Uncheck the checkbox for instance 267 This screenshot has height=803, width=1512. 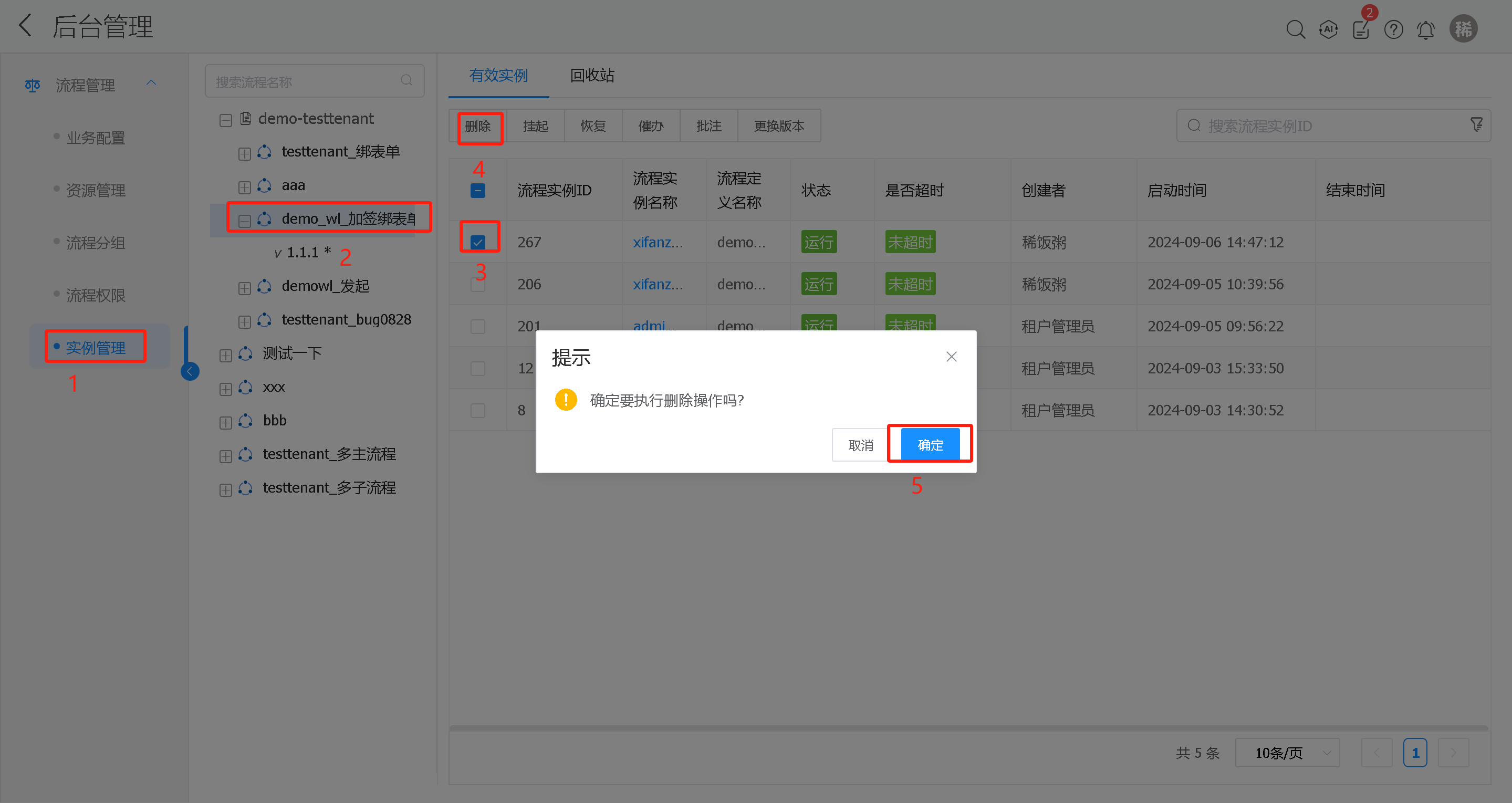pyautogui.click(x=478, y=242)
